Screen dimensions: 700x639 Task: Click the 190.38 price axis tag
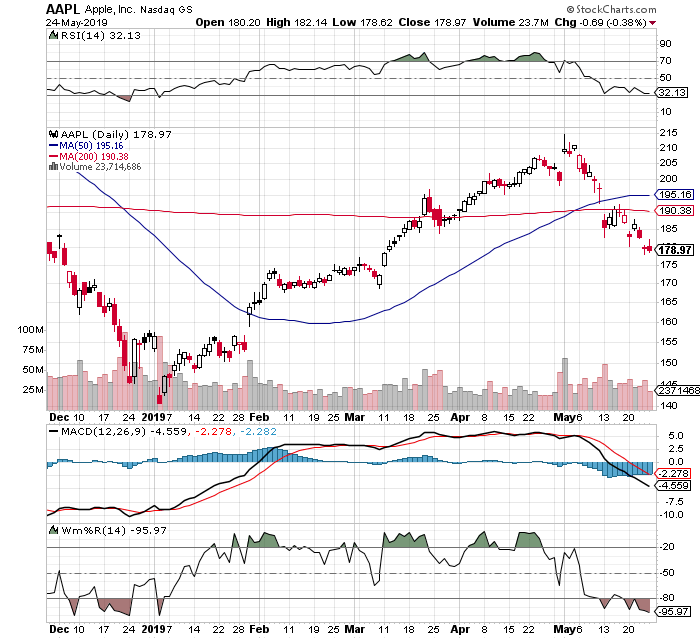click(x=675, y=210)
